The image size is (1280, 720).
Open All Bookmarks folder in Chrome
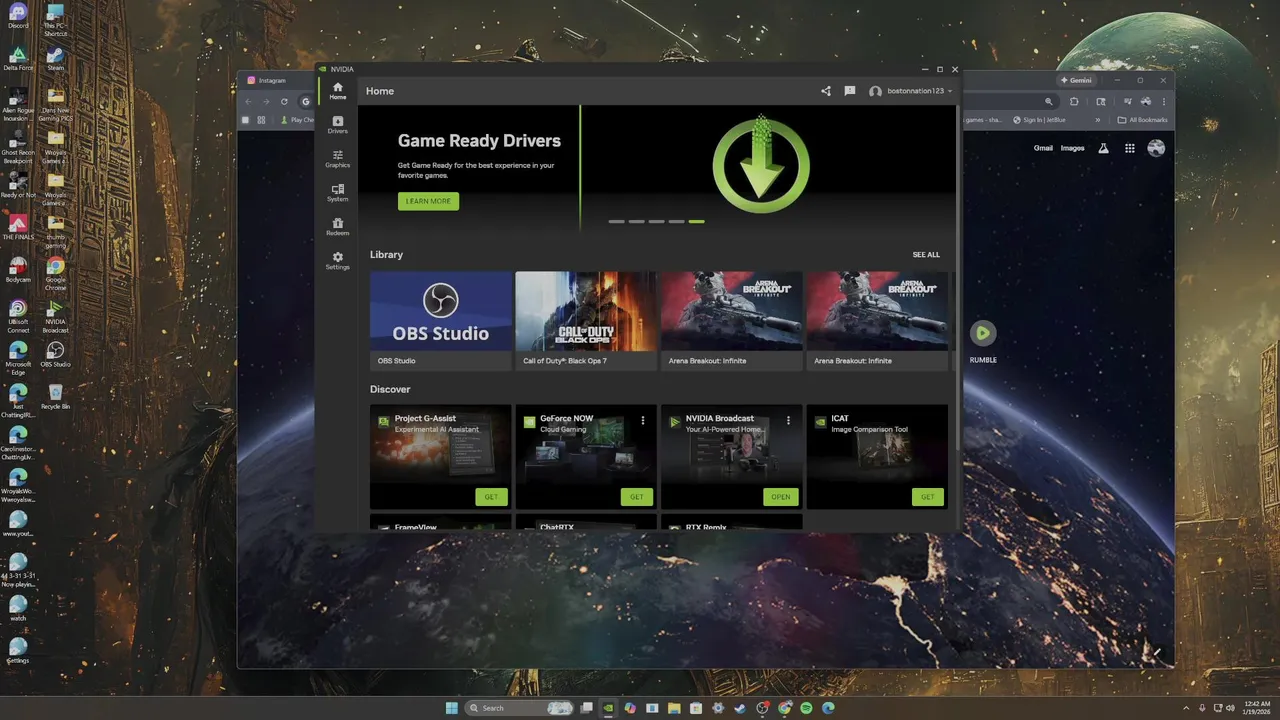(1142, 120)
